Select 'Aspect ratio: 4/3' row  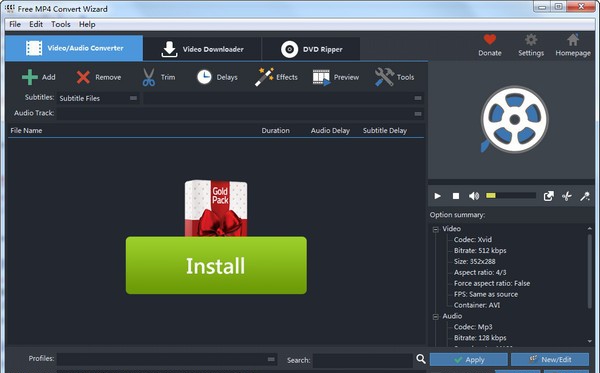click(x=480, y=272)
